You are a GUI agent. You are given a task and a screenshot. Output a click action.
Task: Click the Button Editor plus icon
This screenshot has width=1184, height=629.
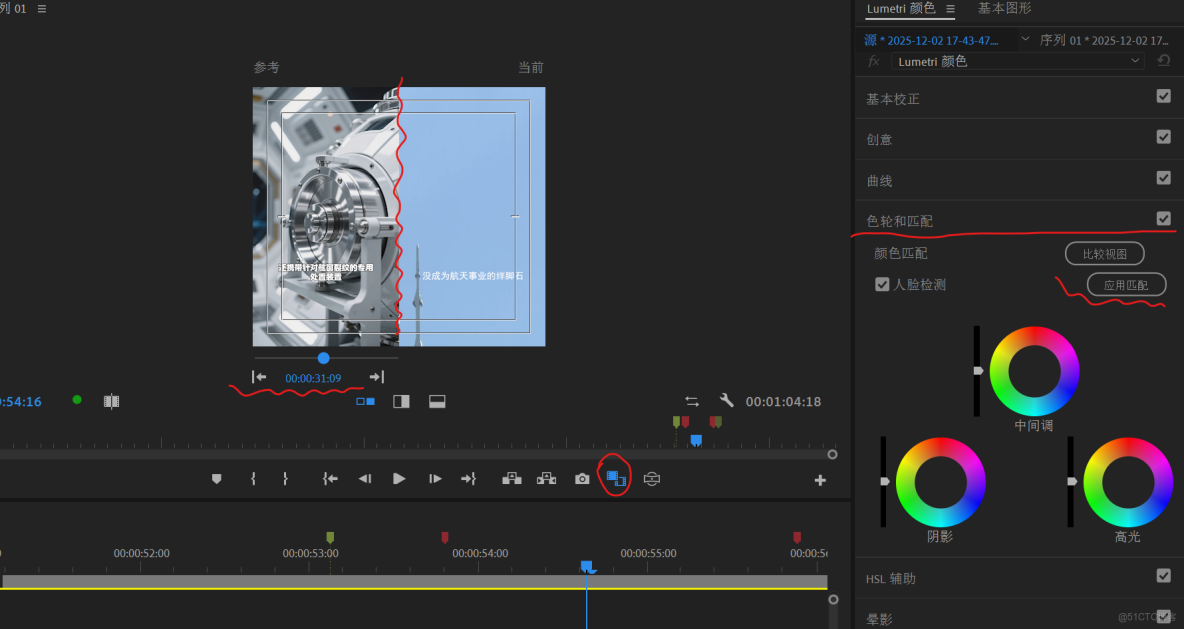click(820, 480)
